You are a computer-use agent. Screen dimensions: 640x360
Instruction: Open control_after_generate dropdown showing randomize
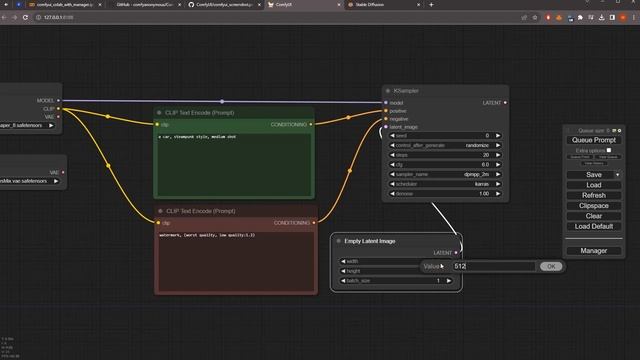(x=445, y=145)
